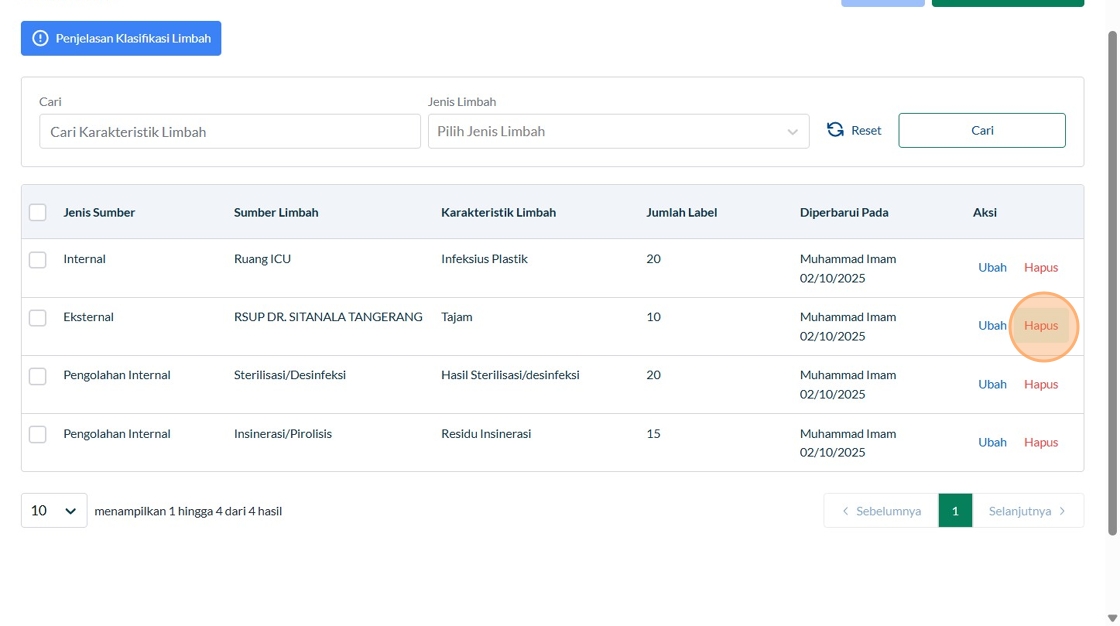Select the RSUP DR. SITANALA TANGERANG row checkbox

[x=38, y=318]
